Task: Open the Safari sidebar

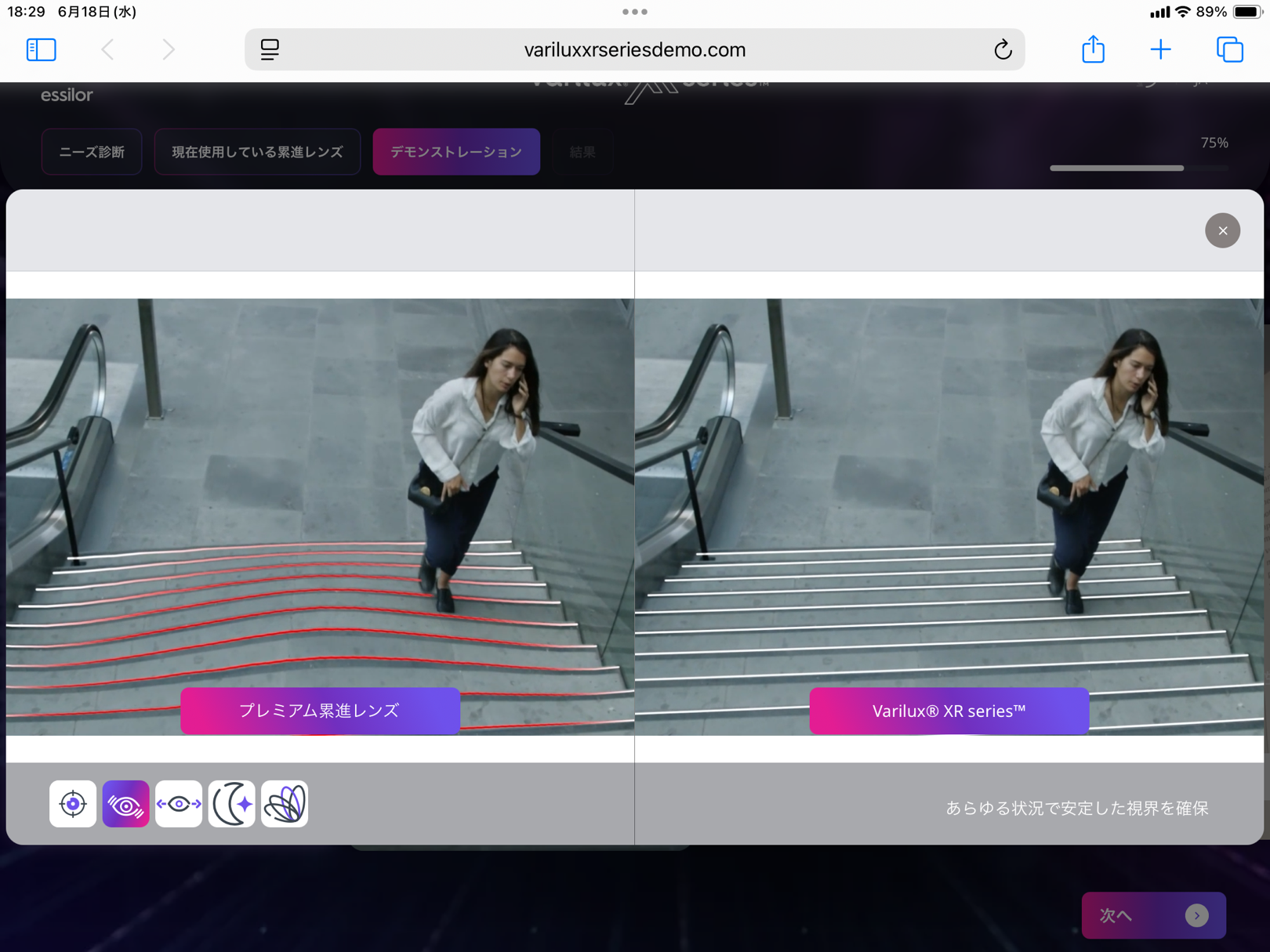Action: point(42,49)
